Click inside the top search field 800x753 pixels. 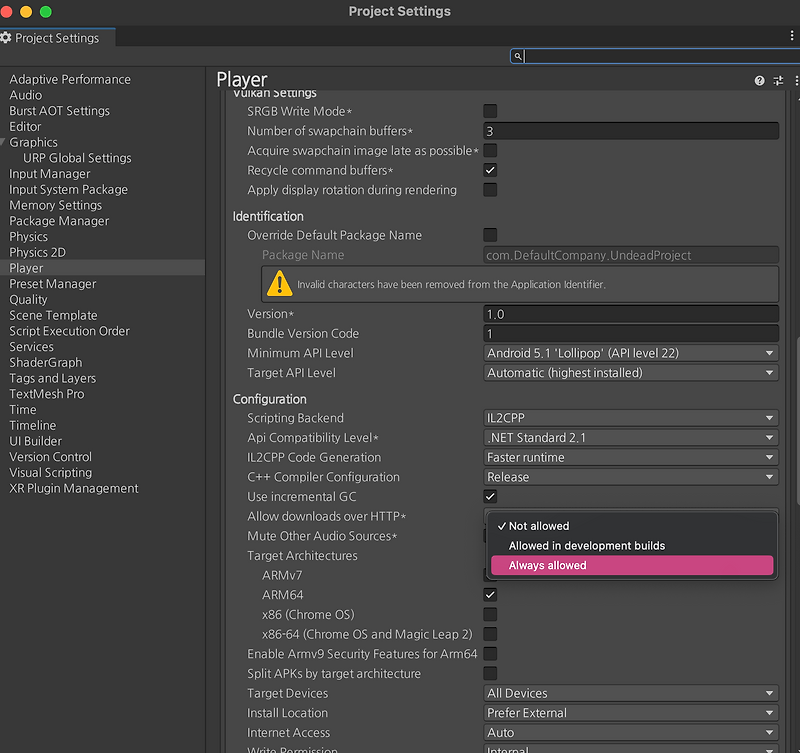[x=650, y=56]
